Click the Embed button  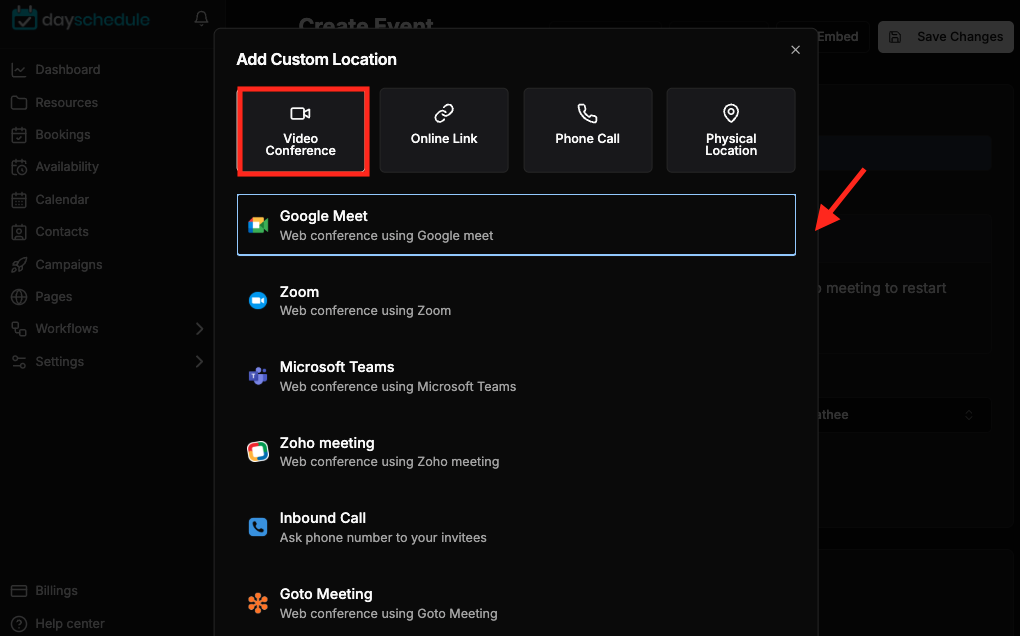842,37
